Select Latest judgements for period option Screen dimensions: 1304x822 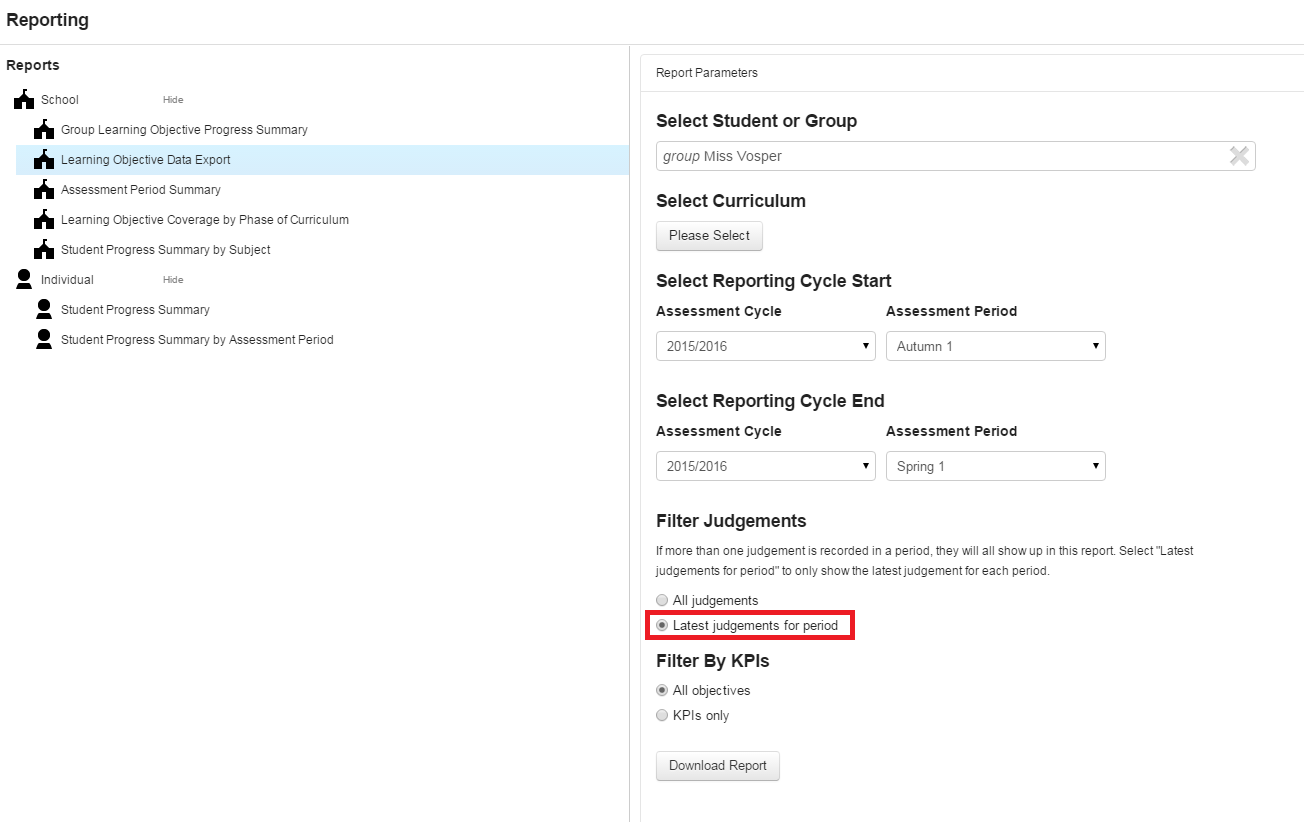tap(662, 626)
